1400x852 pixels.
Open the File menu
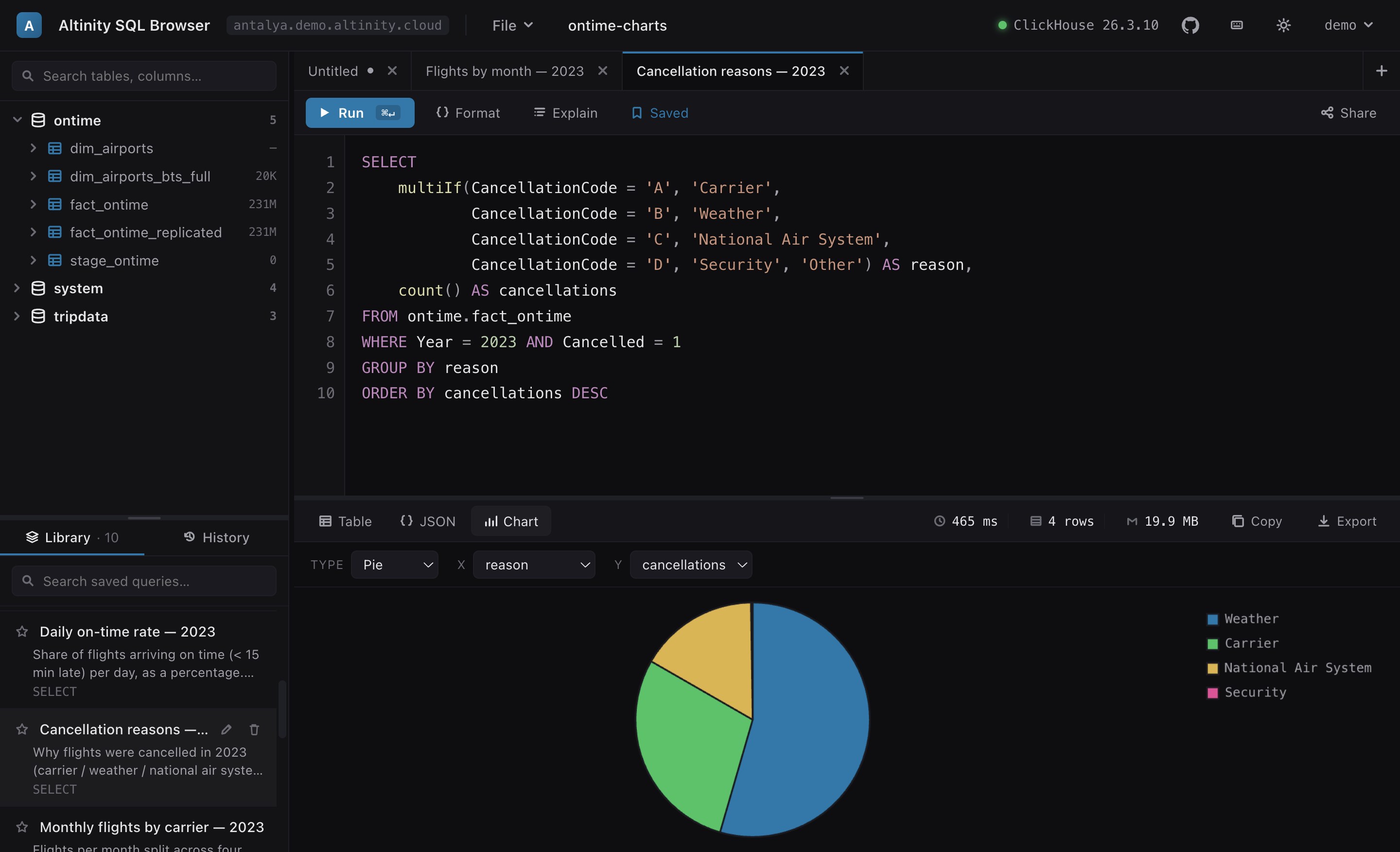point(512,25)
